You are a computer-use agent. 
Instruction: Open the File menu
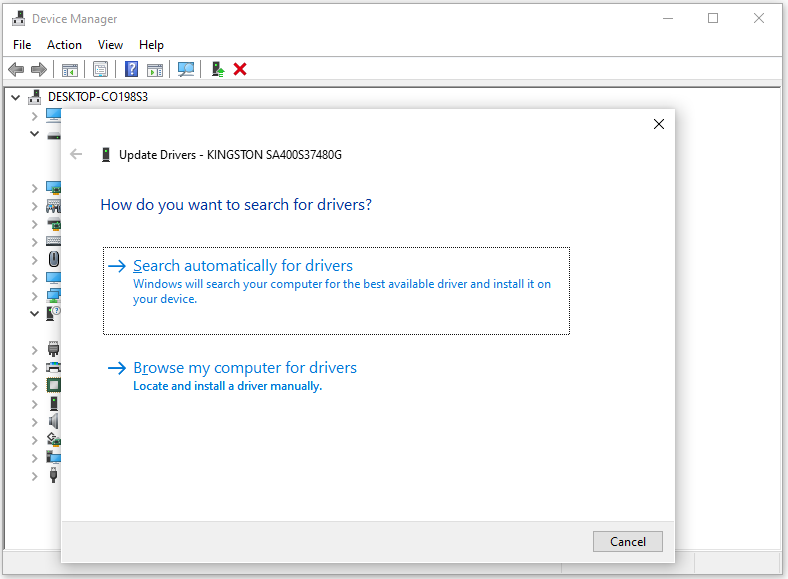tap(22, 45)
